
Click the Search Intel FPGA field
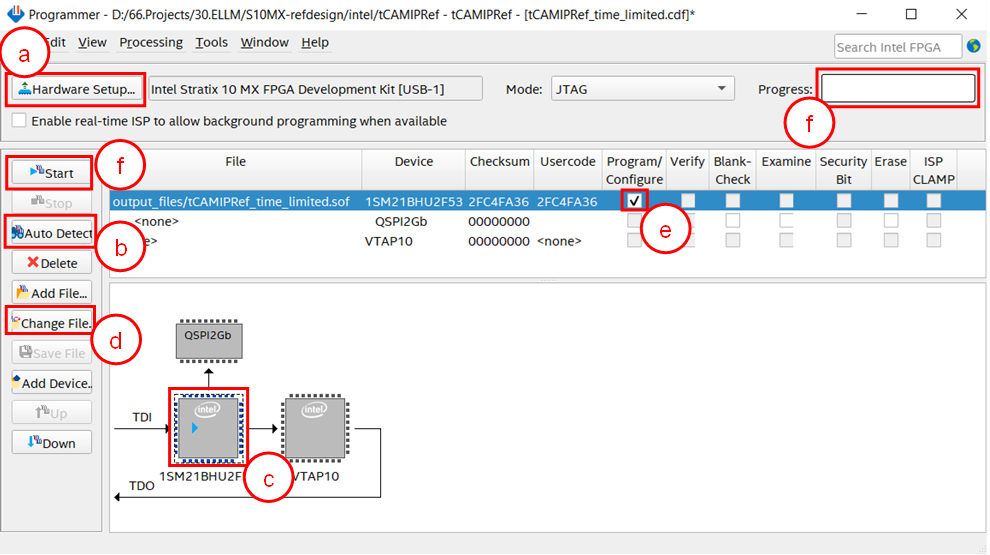(897, 47)
